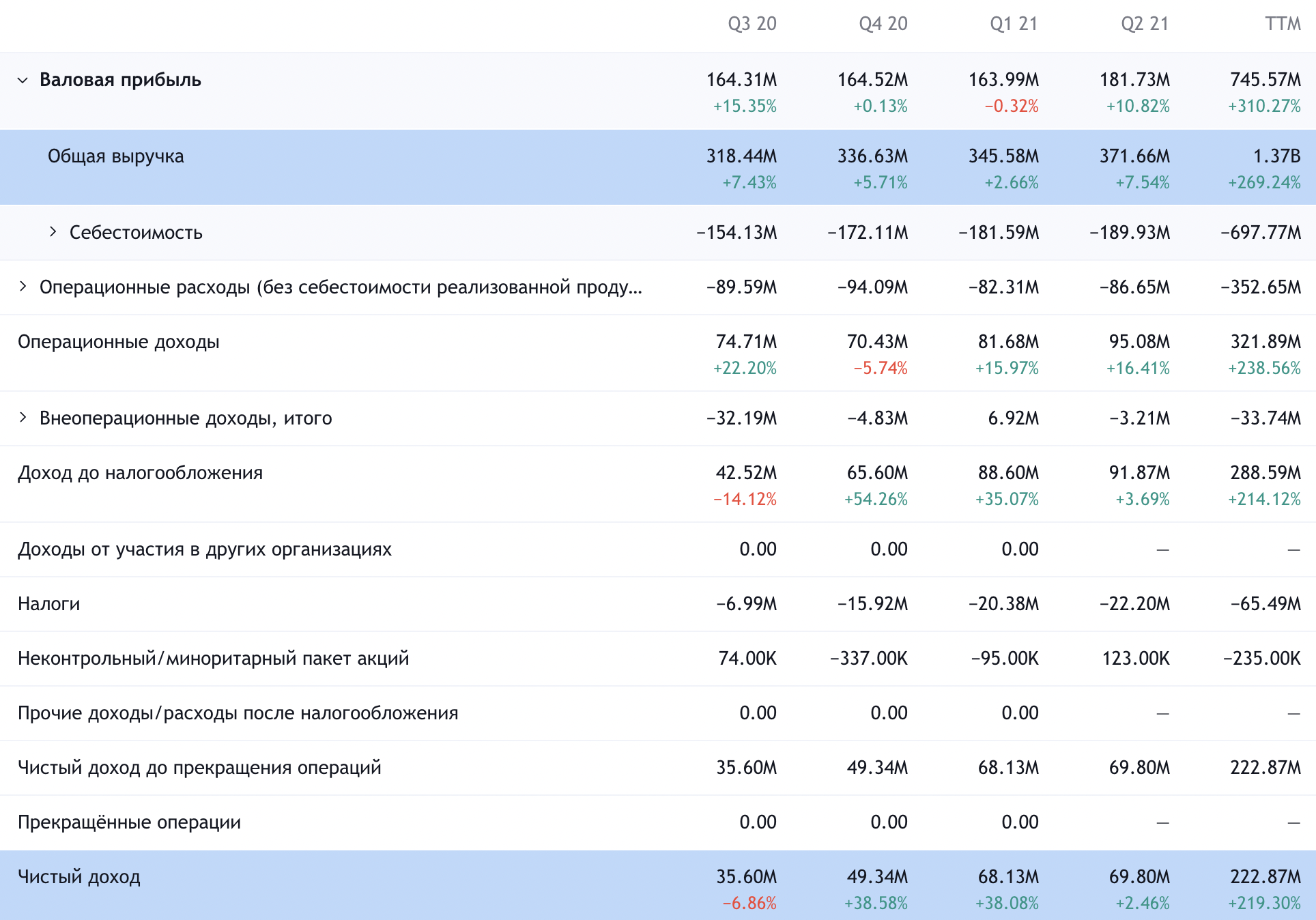Click the Валовая прибыль row label
The height and width of the screenshot is (920, 1316).
pos(120,80)
